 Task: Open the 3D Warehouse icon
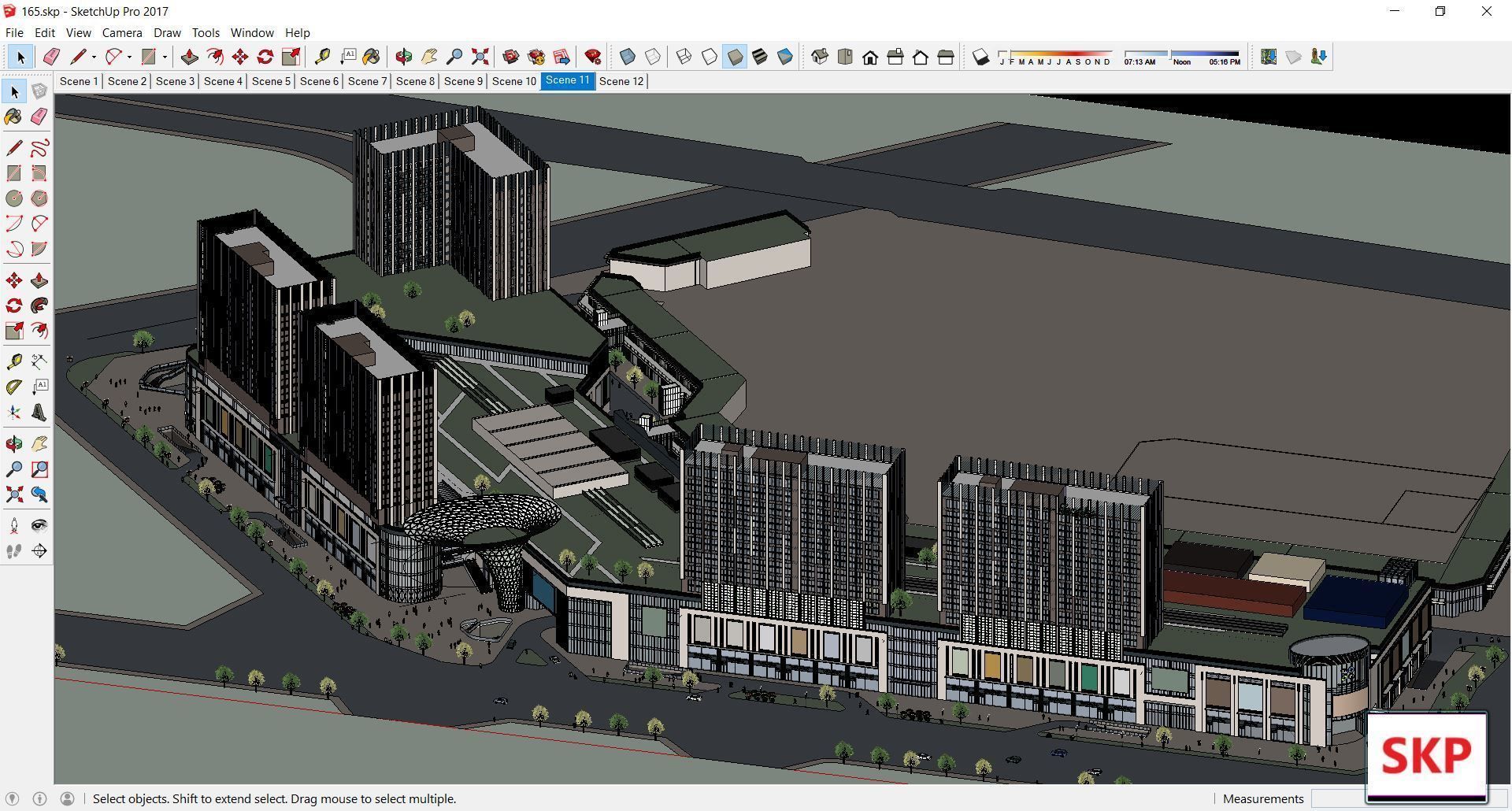511,57
